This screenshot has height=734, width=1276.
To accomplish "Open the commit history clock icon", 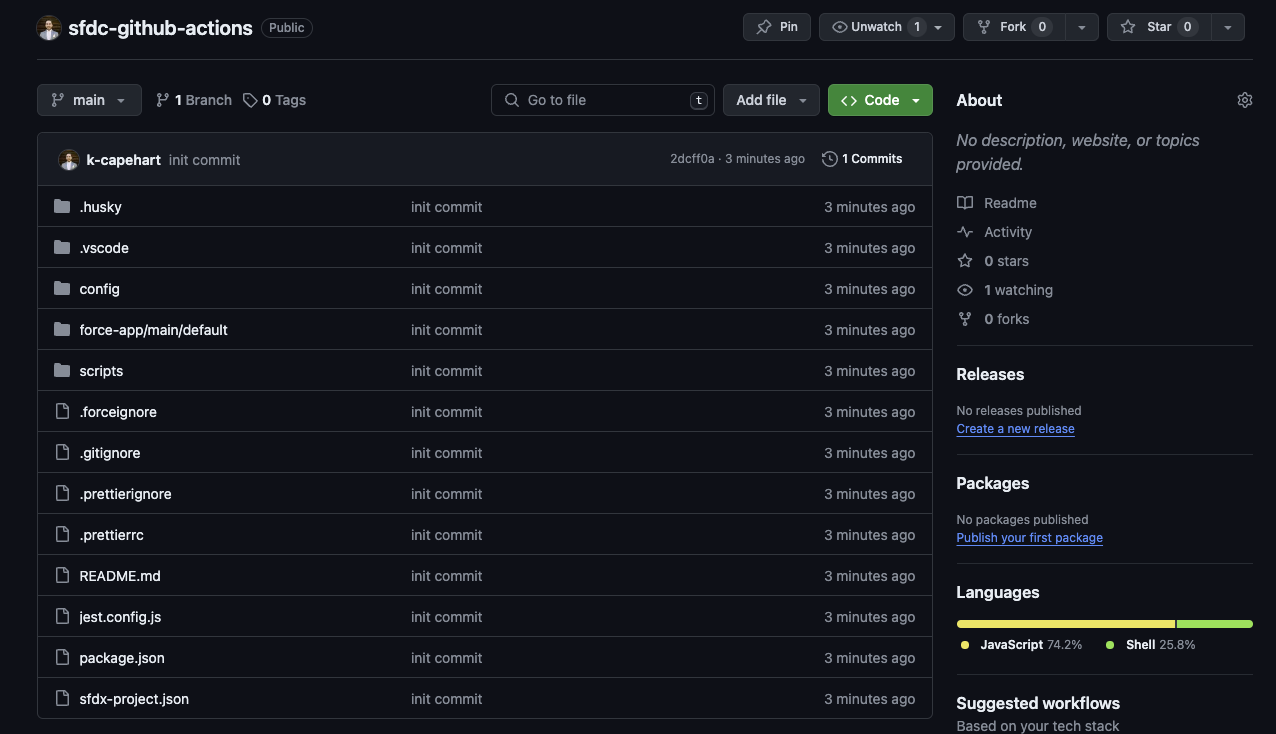I will (829, 158).
